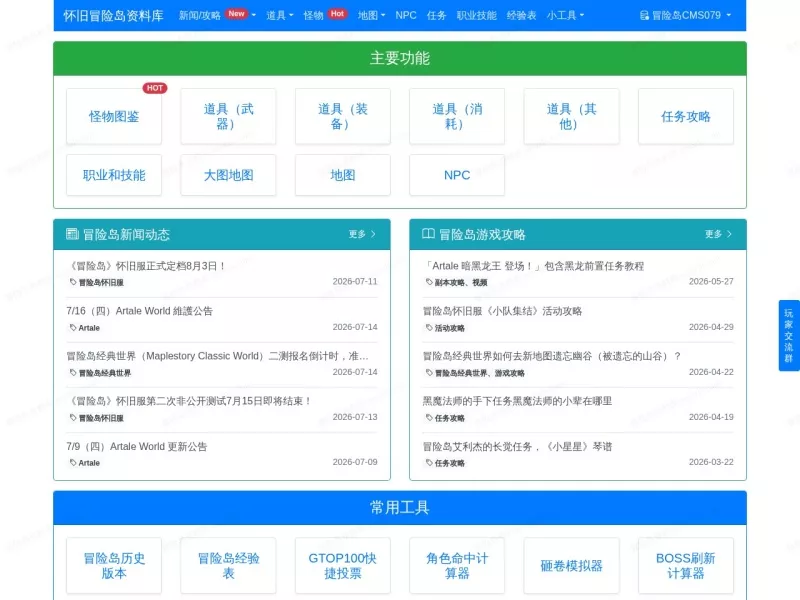The image size is (800, 600).
Task: Expand the 新闻/攻略 dropdown menu
Action: [x=217, y=15]
